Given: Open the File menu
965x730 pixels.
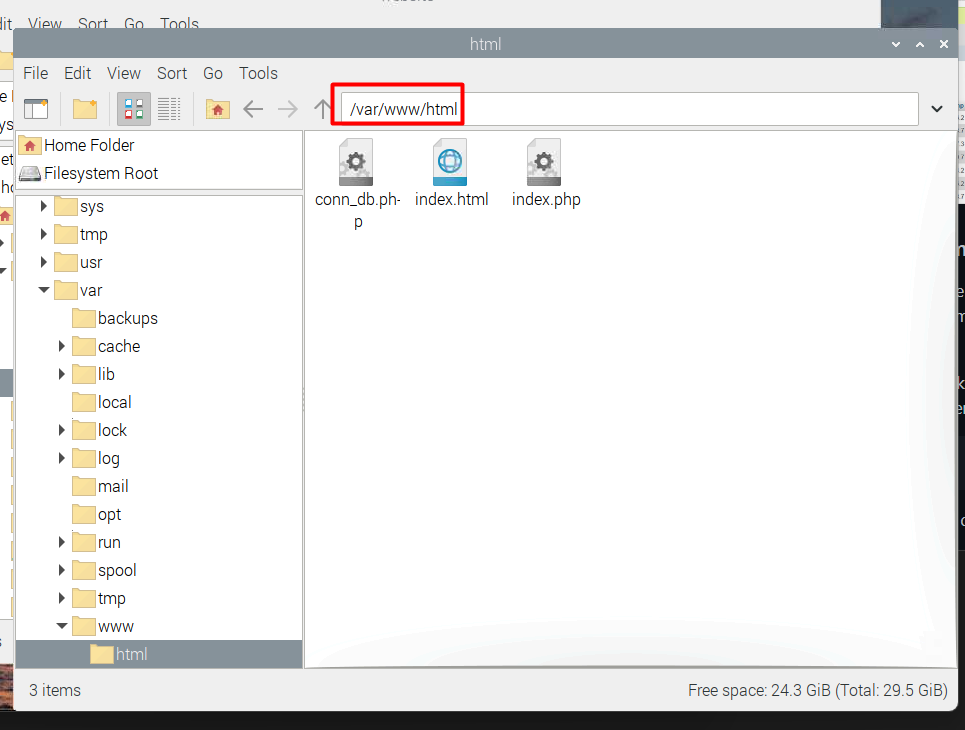Looking at the screenshot, I should click(36, 73).
